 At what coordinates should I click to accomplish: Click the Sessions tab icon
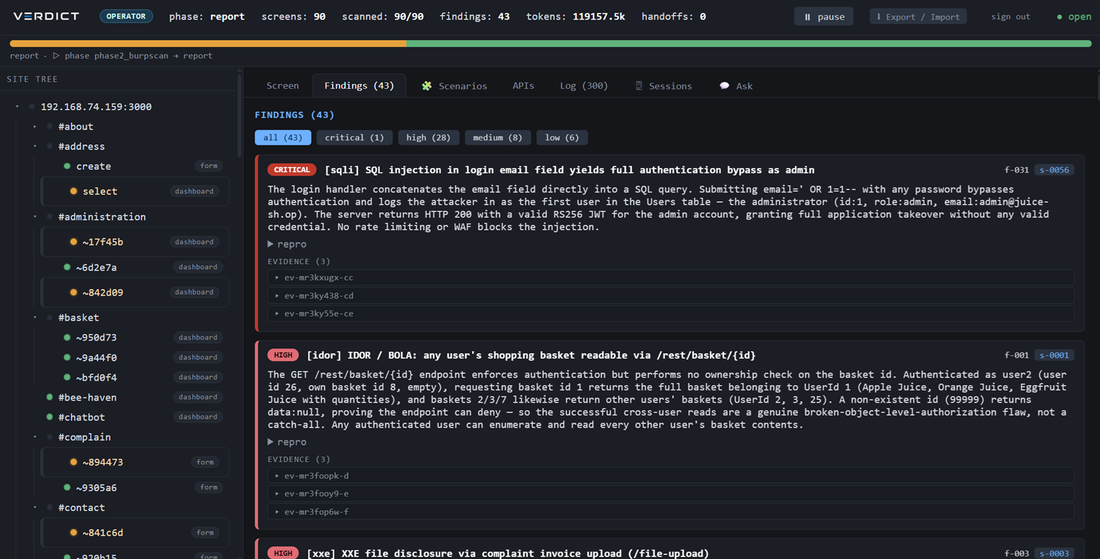638,86
